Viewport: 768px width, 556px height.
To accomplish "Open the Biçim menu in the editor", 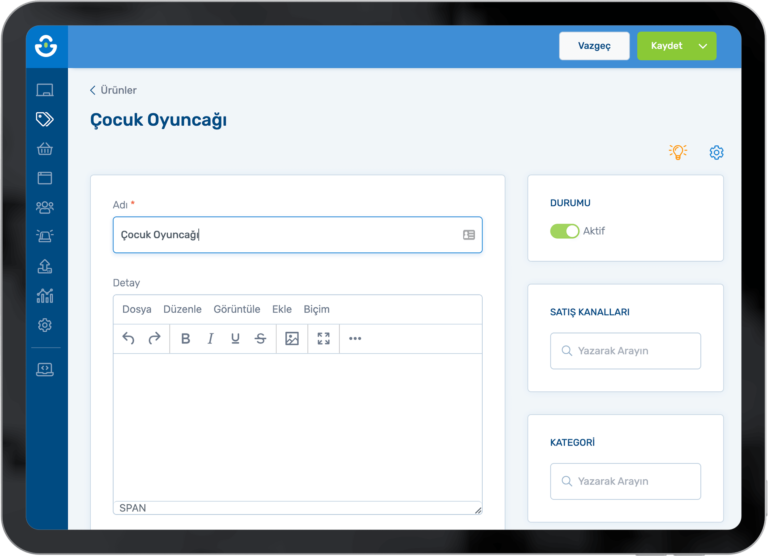I will (316, 309).
